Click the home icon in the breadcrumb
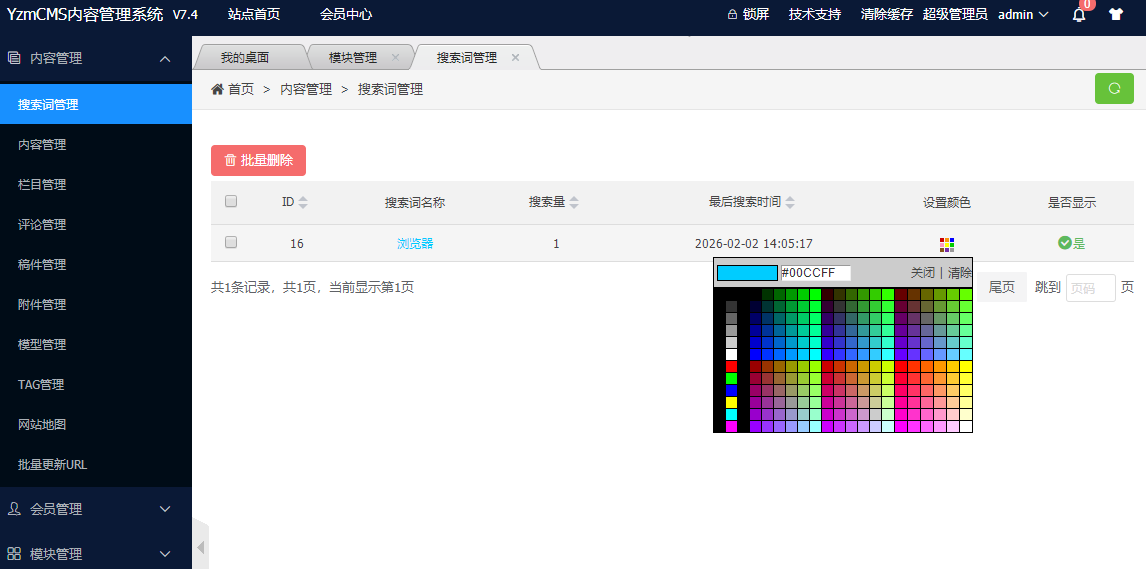Screen dimensions: 1146x569 point(217,89)
